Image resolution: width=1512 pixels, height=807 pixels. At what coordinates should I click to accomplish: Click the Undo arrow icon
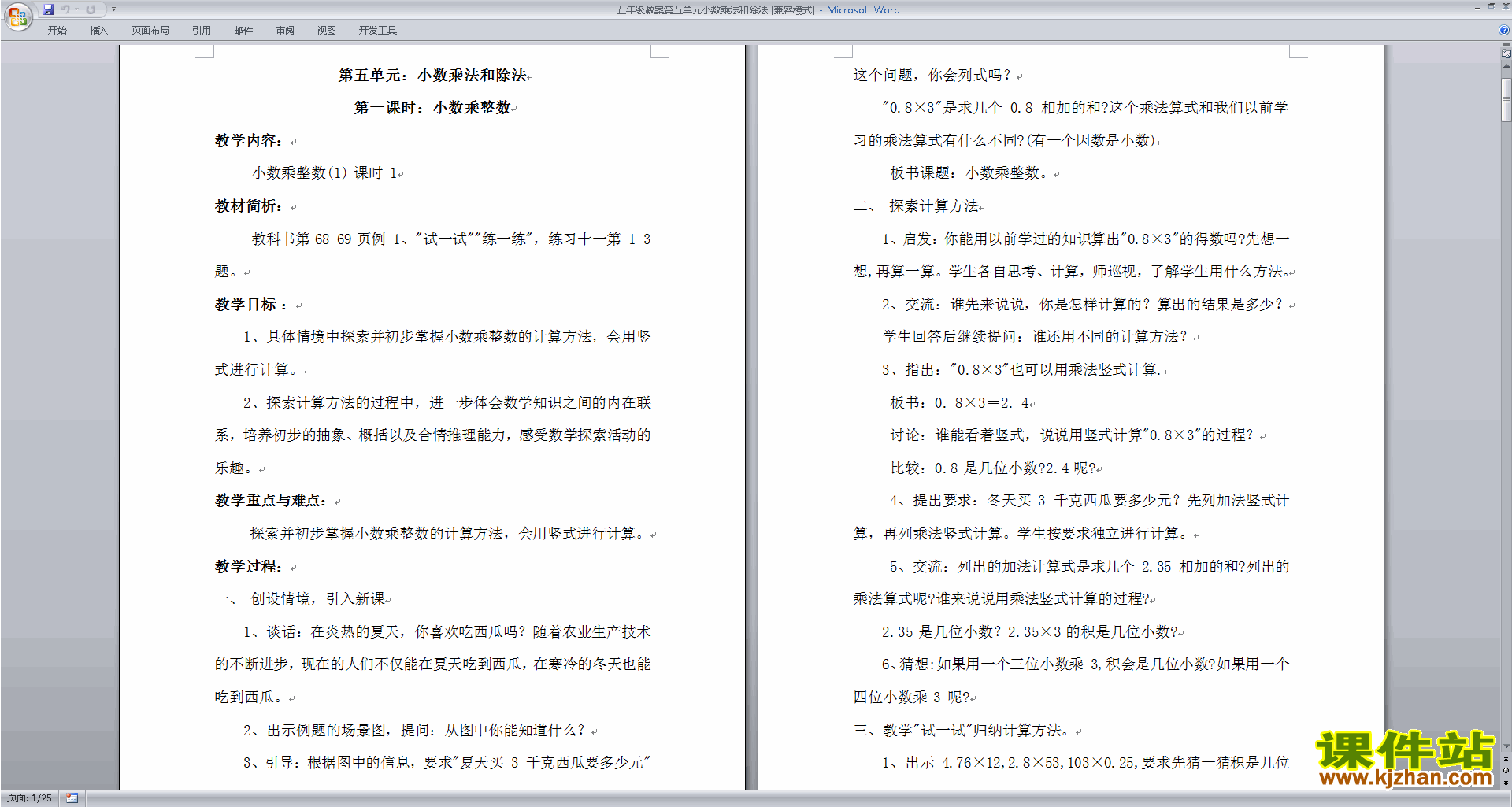click(x=65, y=9)
